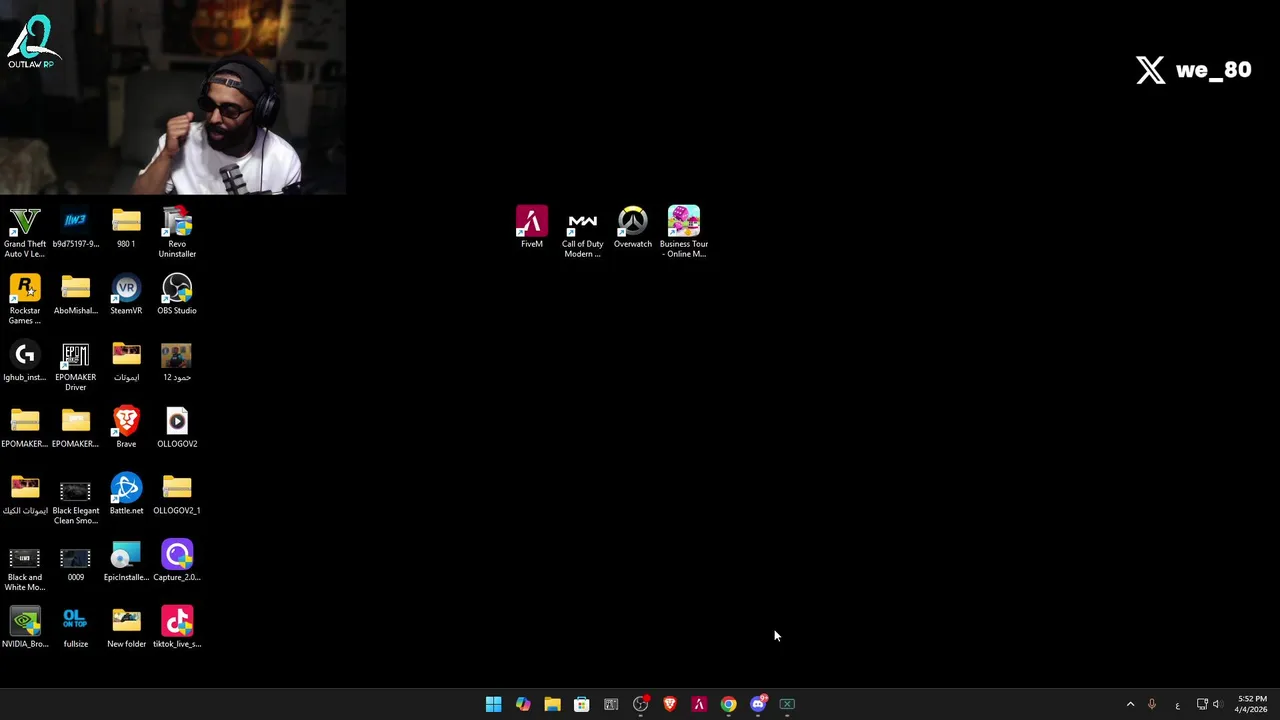Screen dimensions: 1280x720
Task: Open Copilot from the taskbar
Action: tap(523, 704)
